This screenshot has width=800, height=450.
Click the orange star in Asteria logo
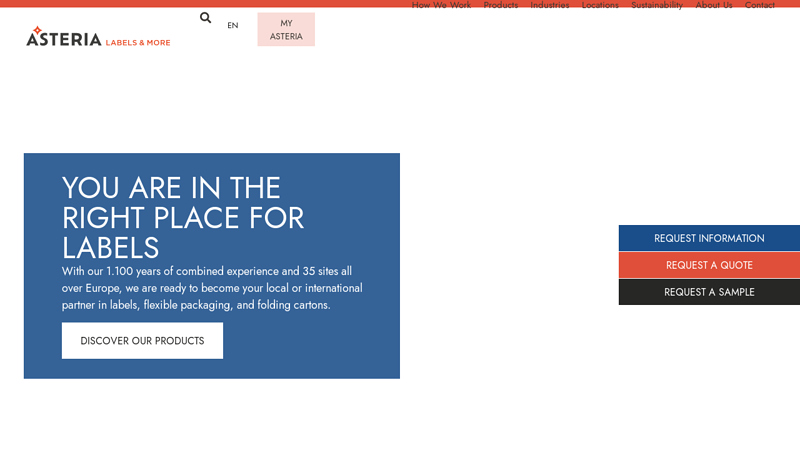tap(37, 30)
